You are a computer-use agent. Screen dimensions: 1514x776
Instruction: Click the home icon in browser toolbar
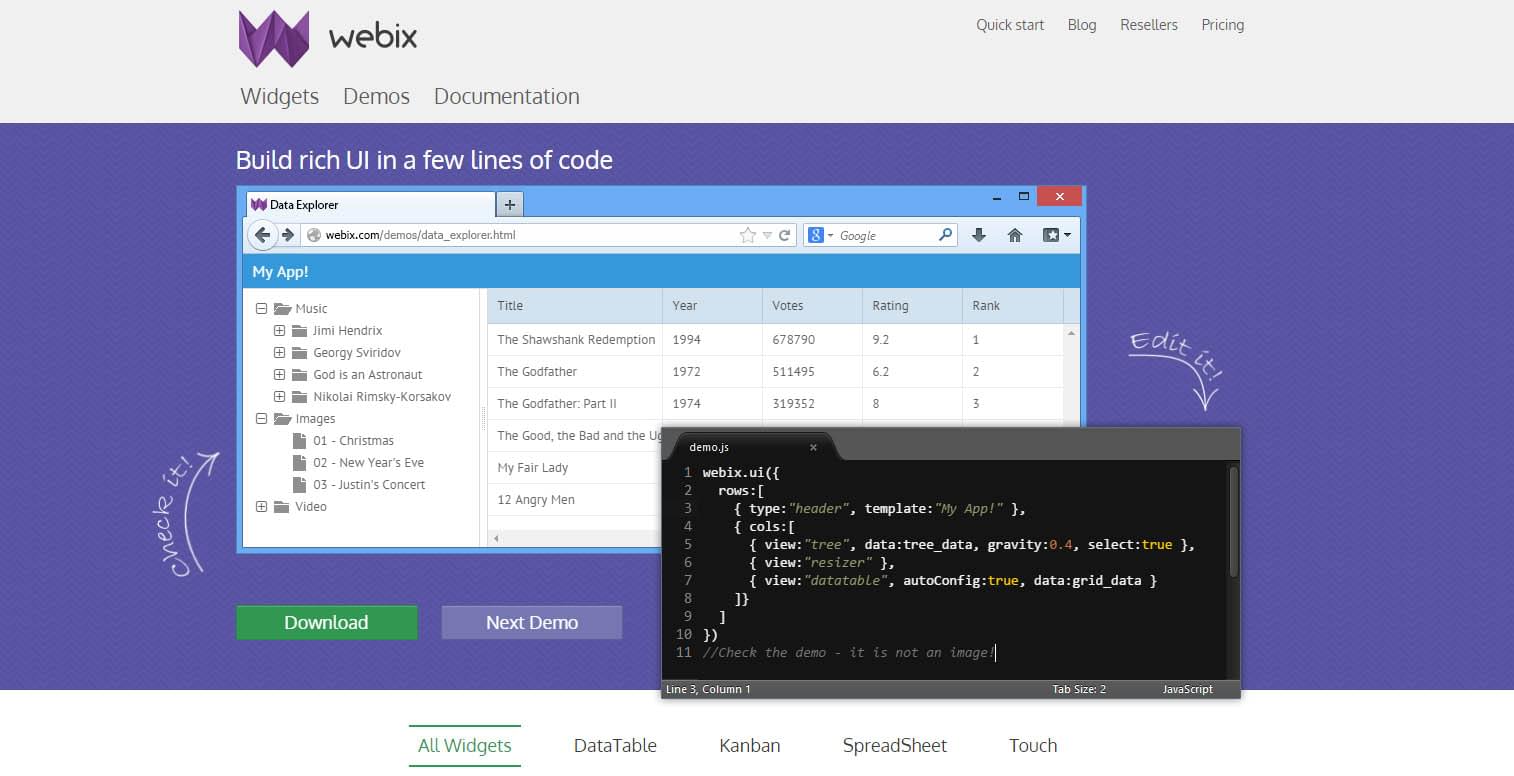(1014, 235)
